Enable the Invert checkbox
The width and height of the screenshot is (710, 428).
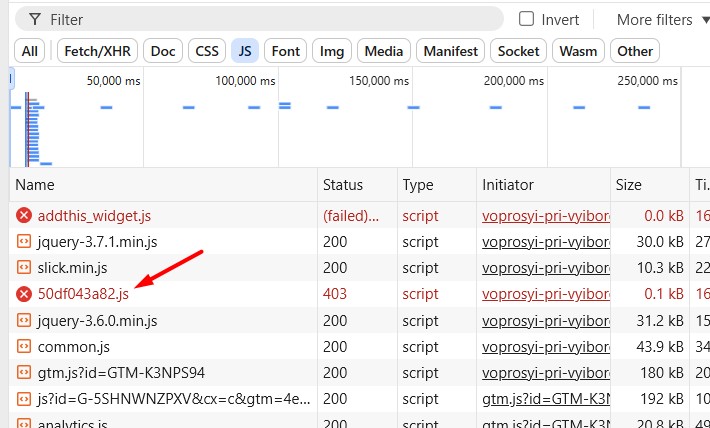pyautogui.click(x=526, y=19)
